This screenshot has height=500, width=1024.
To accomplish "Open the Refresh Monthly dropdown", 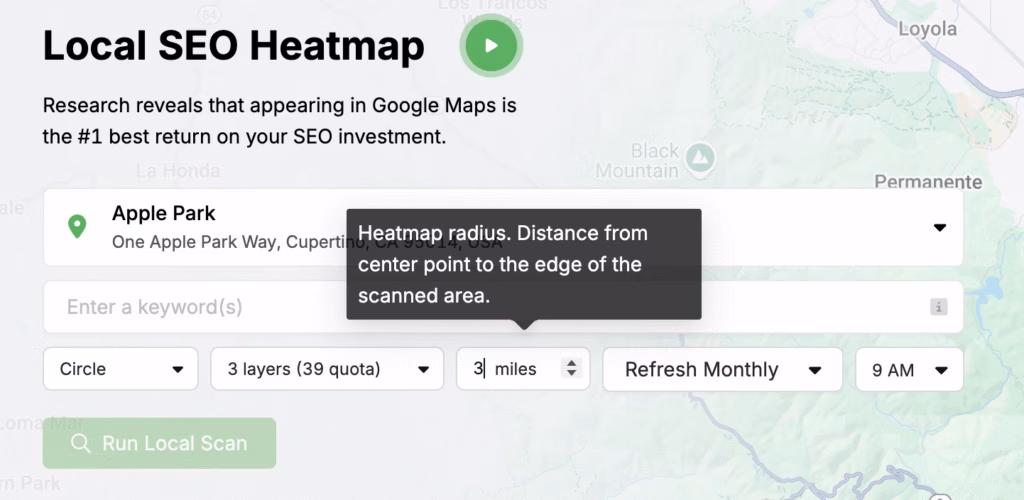I will tap(722, 369).
